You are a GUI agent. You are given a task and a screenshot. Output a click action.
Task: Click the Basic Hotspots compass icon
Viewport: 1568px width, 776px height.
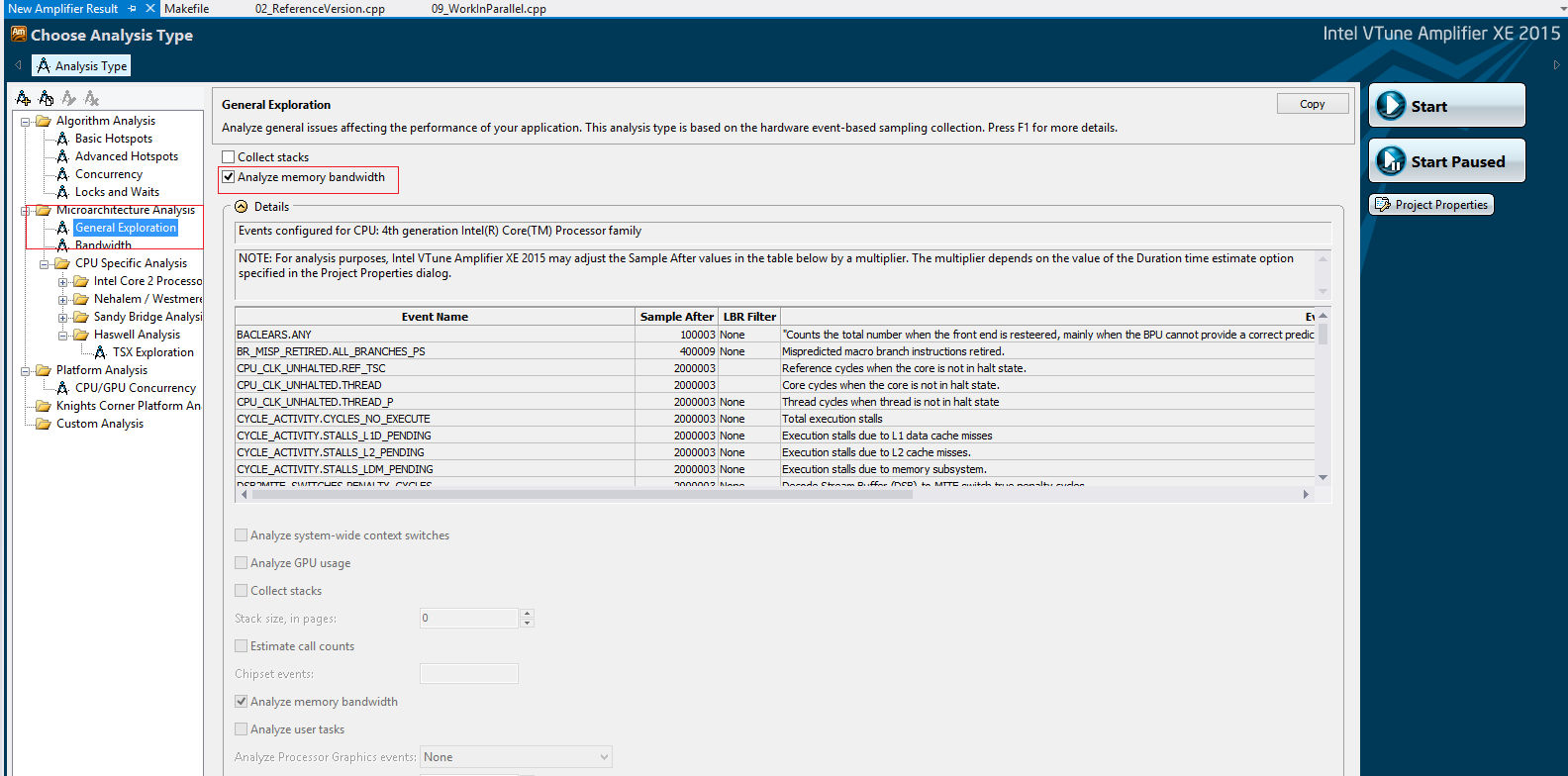pos(62,139)
